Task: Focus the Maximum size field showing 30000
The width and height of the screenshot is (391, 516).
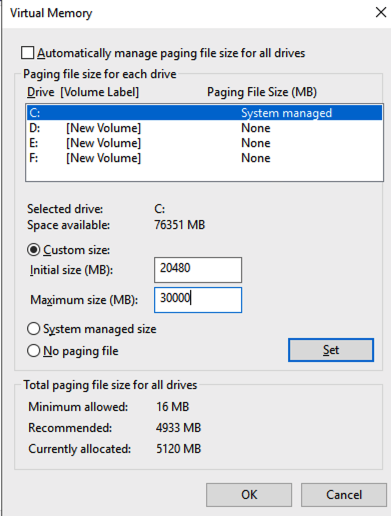Action: [198, 300]
